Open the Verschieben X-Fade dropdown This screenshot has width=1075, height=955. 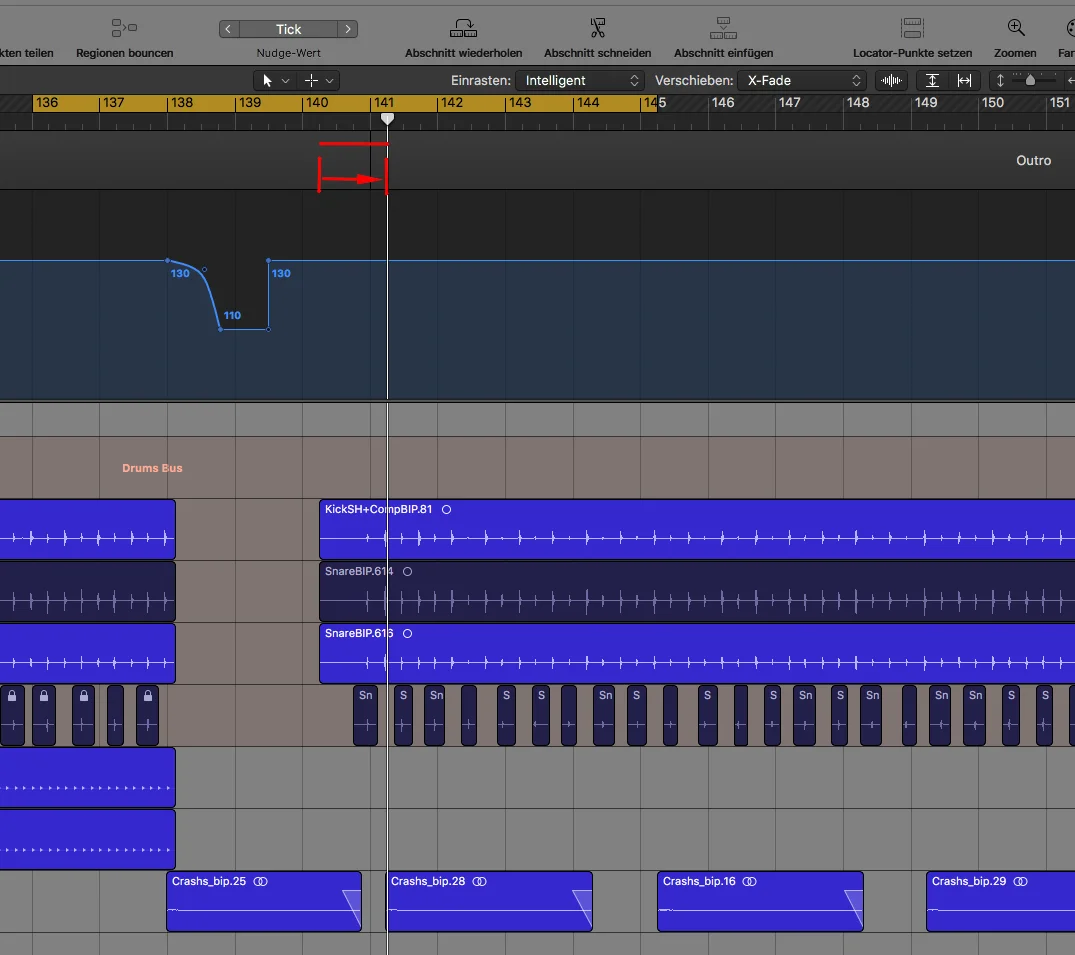coord(801,80)
